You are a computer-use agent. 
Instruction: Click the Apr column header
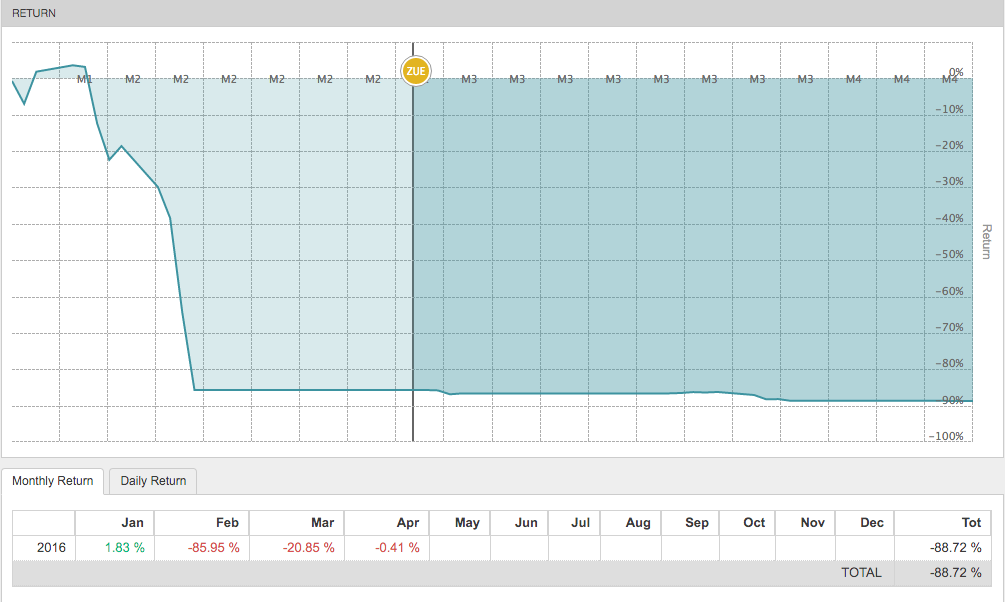pos(408,523)
